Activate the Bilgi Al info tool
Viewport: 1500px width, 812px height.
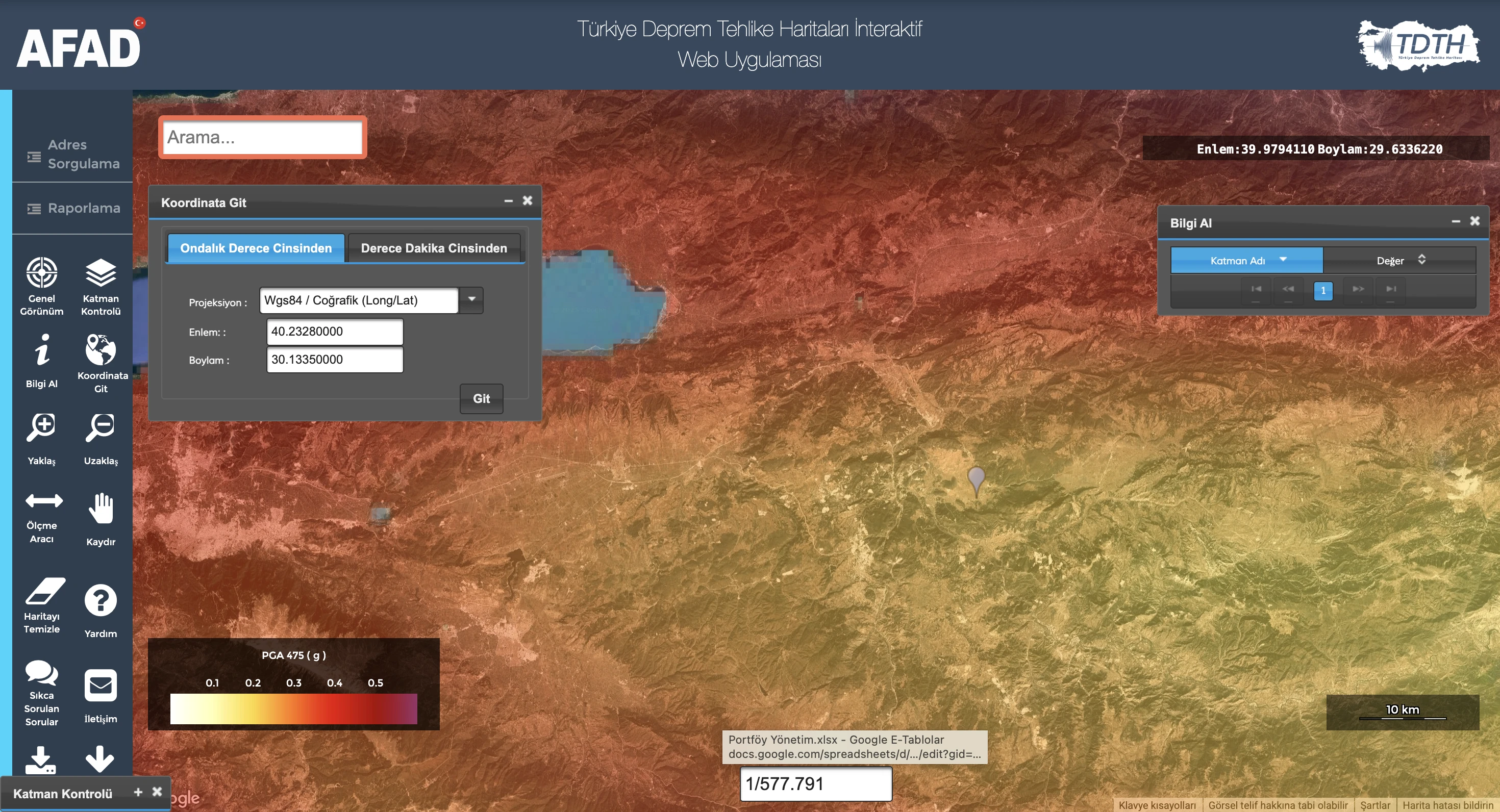tap(41, 361)
